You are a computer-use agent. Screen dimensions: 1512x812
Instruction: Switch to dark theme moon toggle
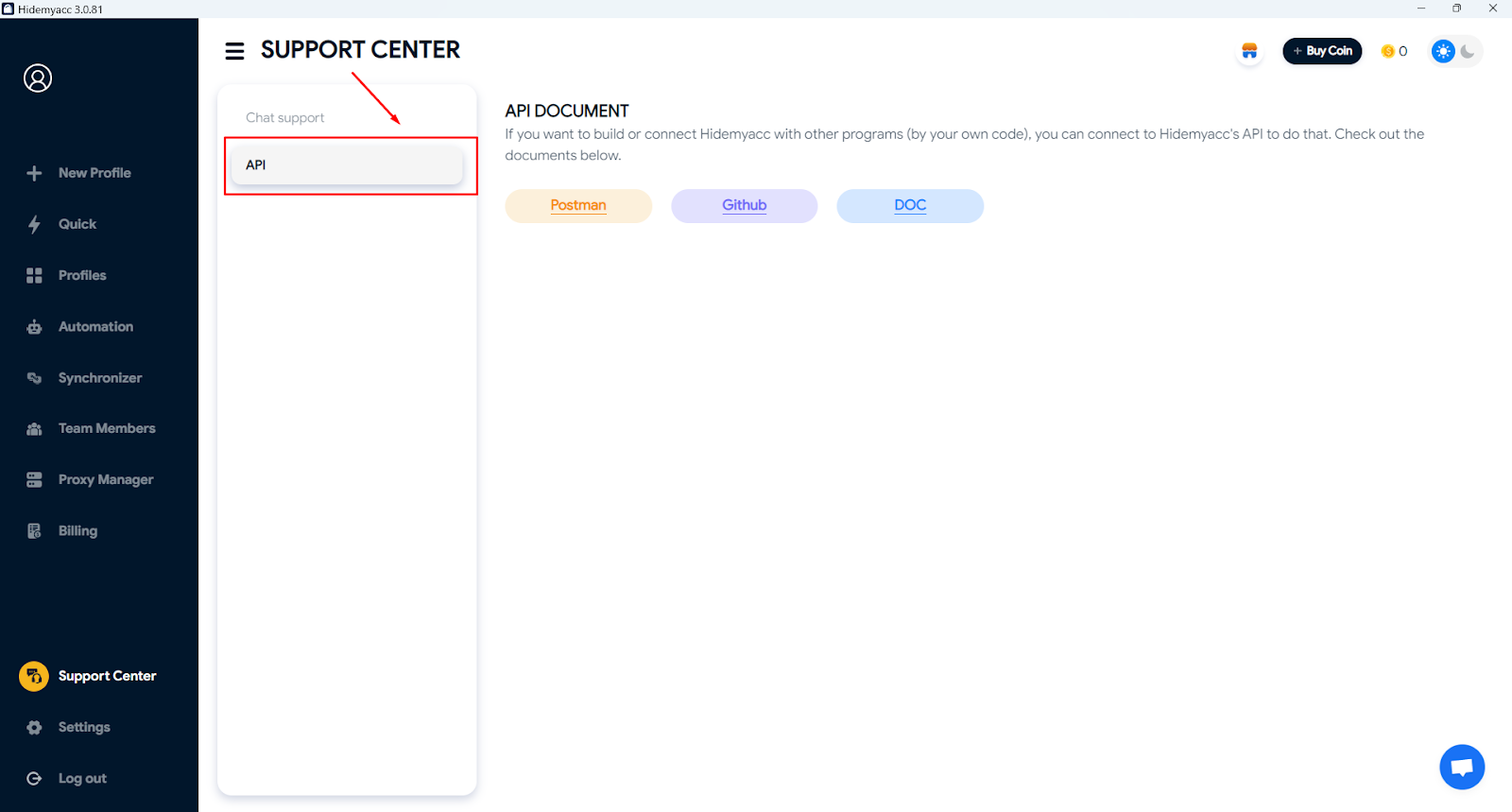click(1468, 51)
